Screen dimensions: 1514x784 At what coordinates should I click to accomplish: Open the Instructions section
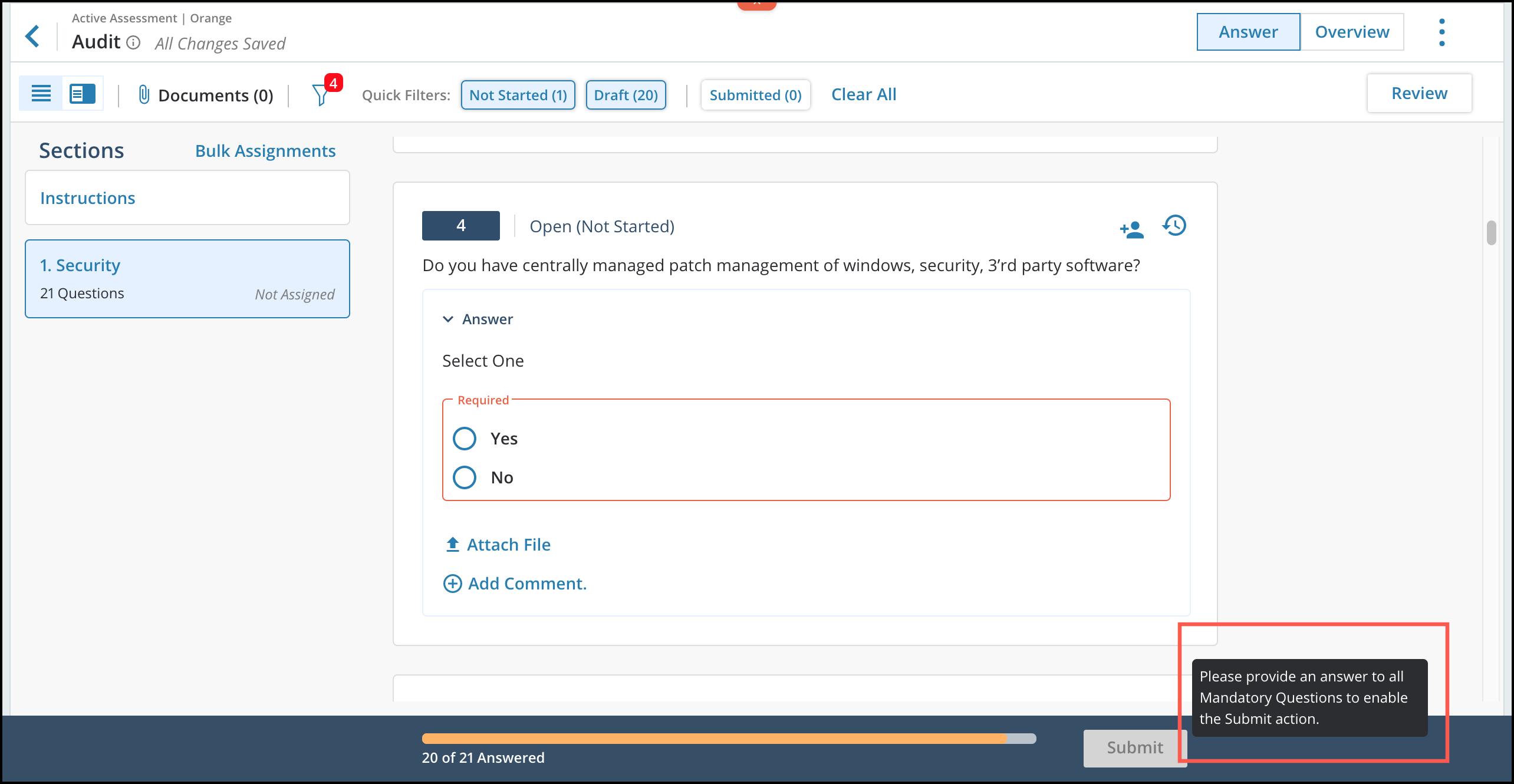(187, 197)
